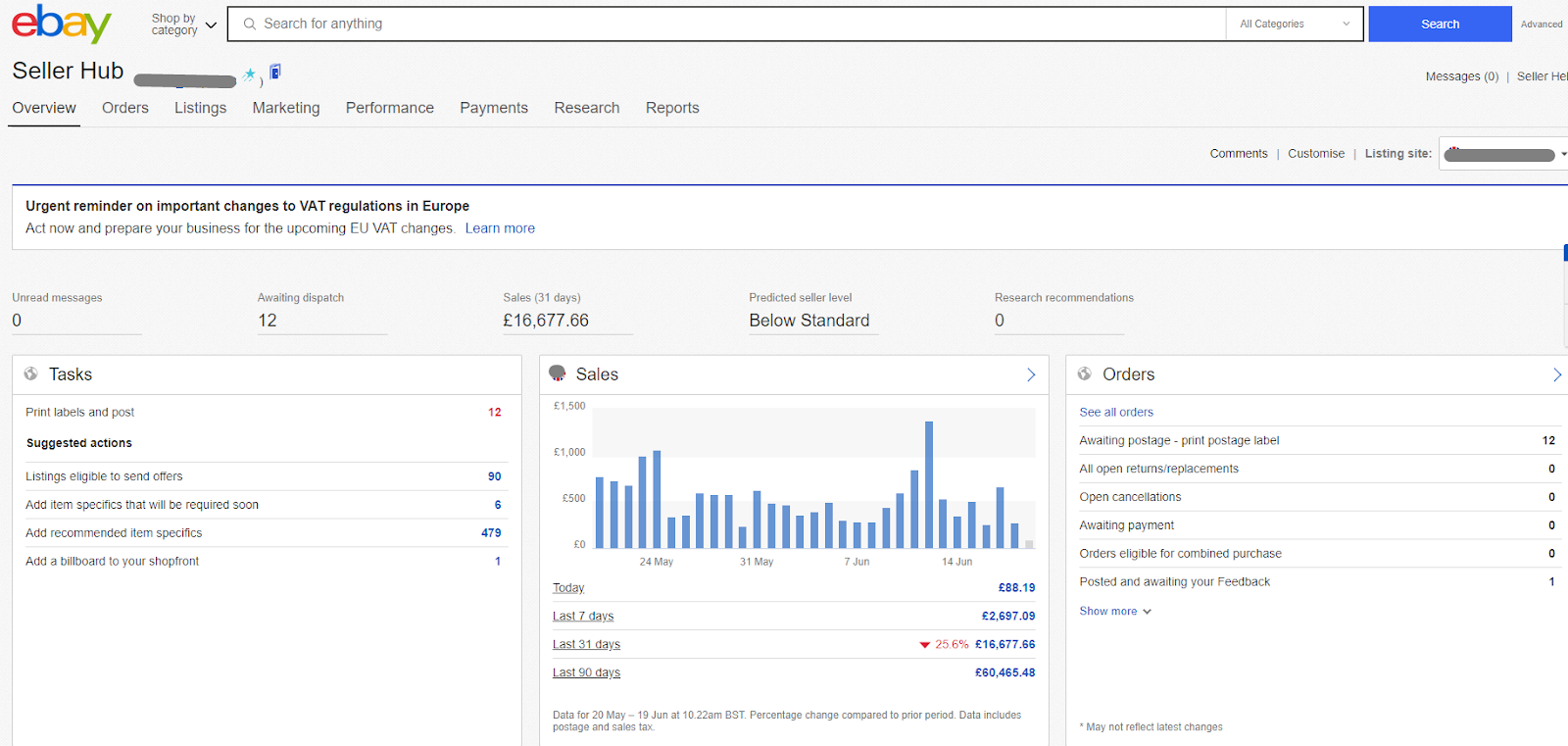Screen dimensions: 1568x746
Task: Open the Listing site dropdown
Action: click(1503, 154)
